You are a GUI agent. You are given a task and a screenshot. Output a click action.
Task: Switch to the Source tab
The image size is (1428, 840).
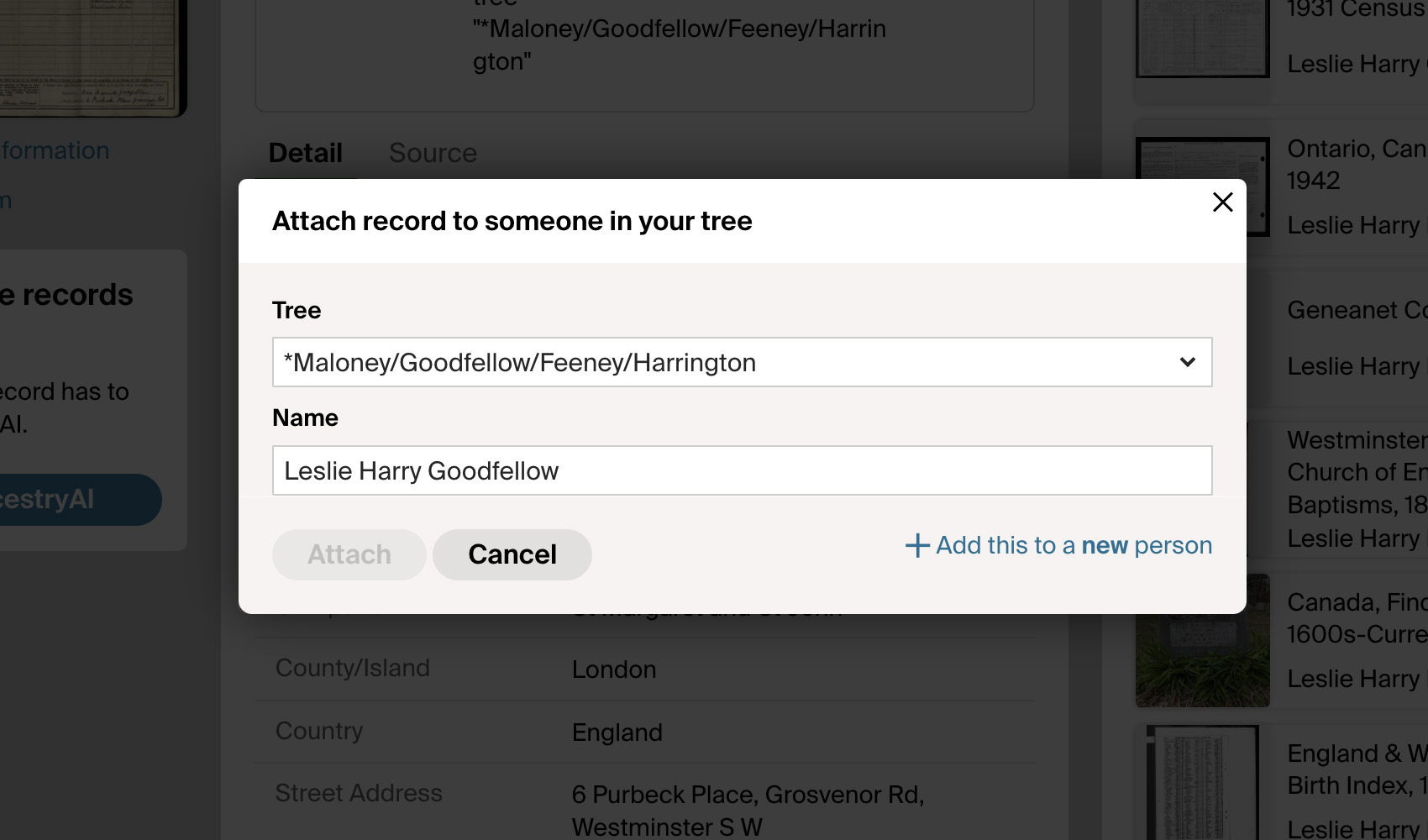pyautogui.click(x=433, y=153)
